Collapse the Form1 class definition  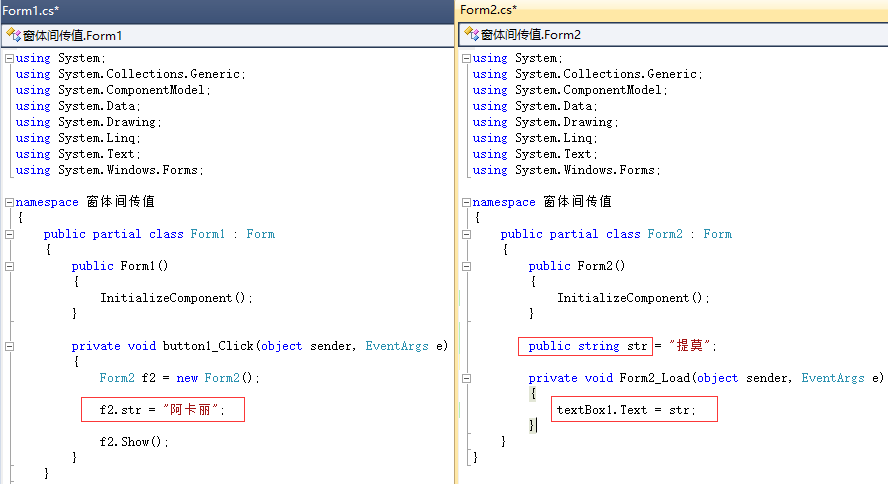9,234
